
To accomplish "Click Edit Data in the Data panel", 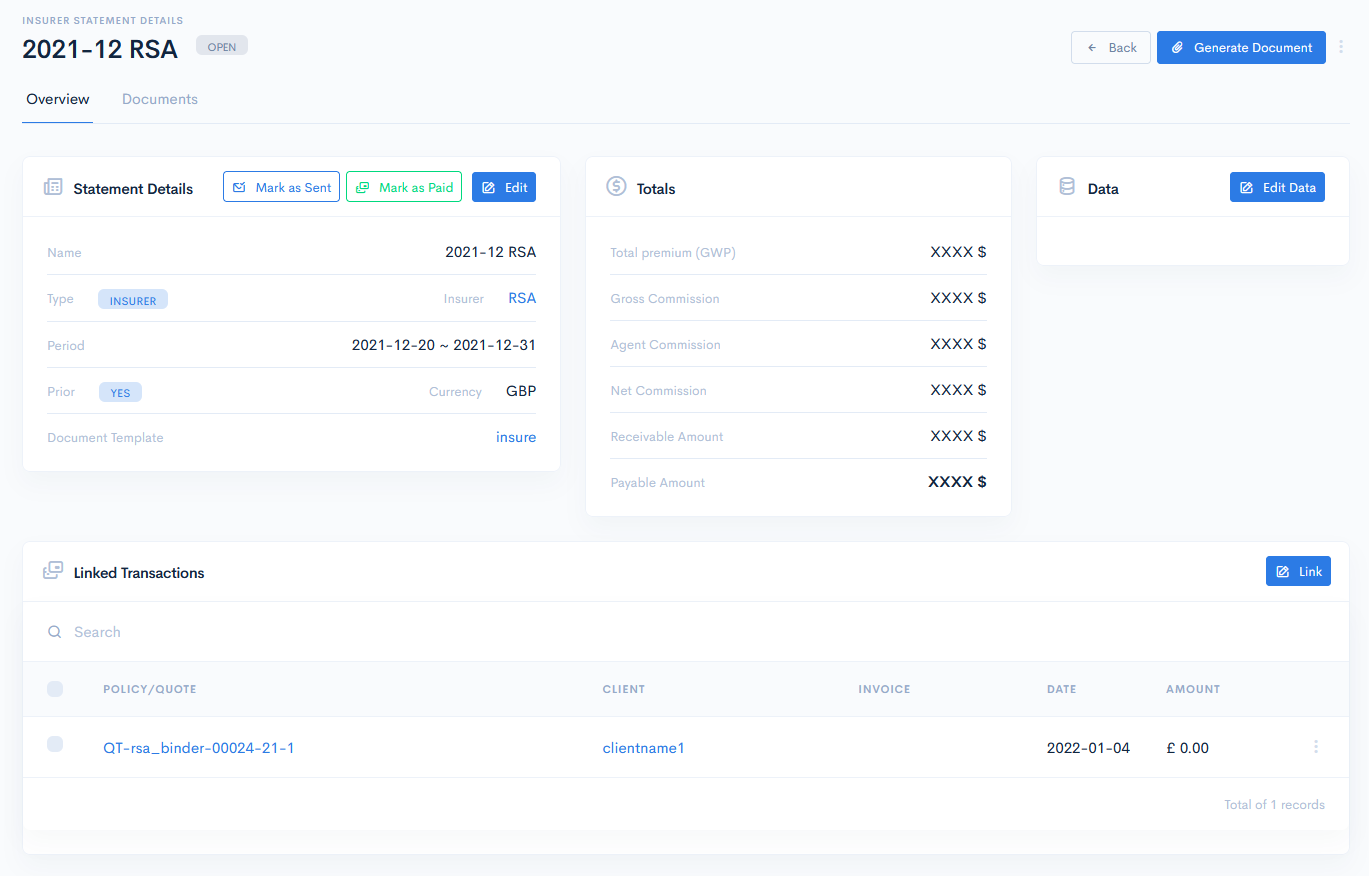I will pyautogui.click(x=1277, y=187).
